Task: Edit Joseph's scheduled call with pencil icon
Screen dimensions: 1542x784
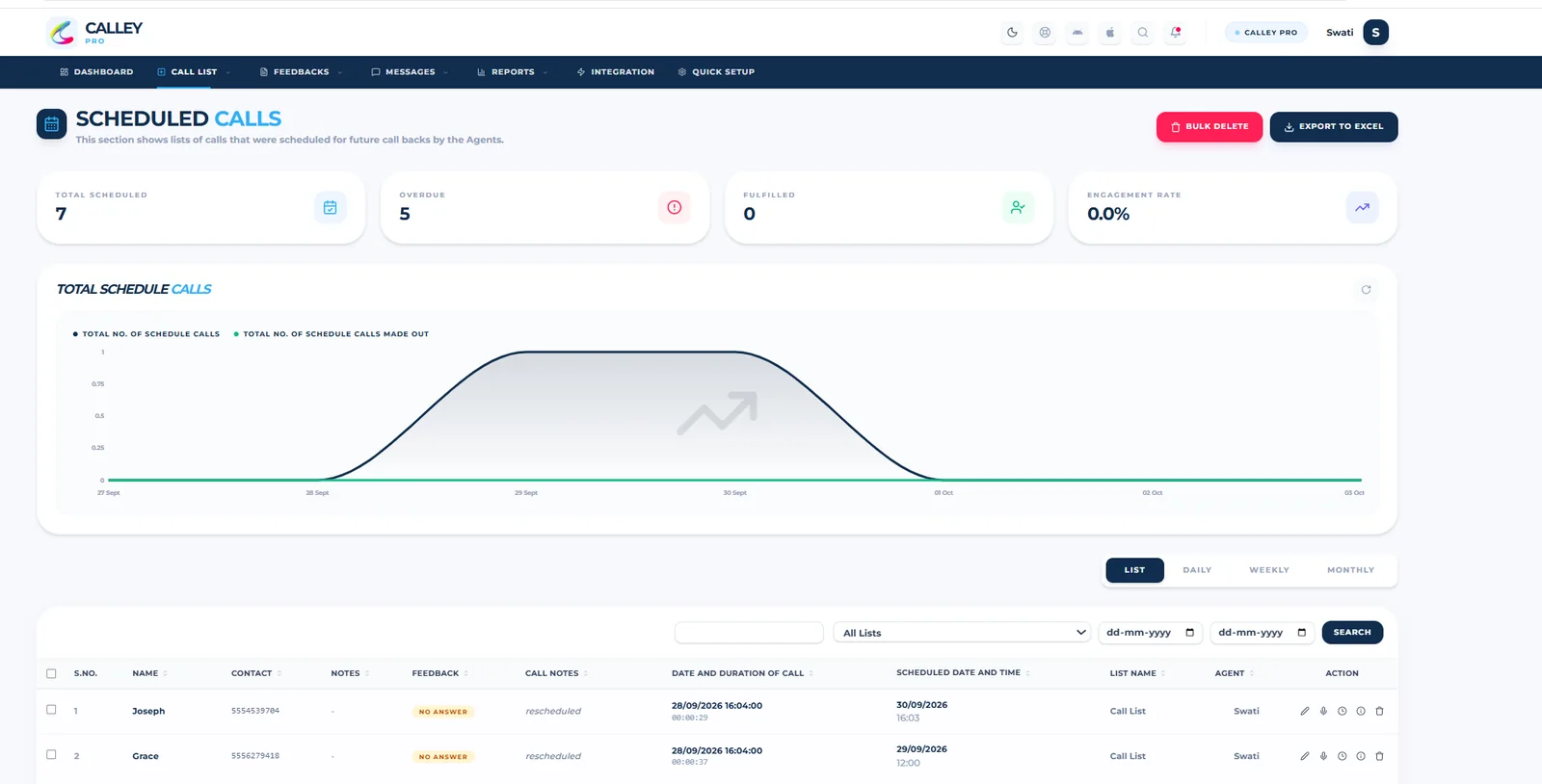Action: point(1305,712)
